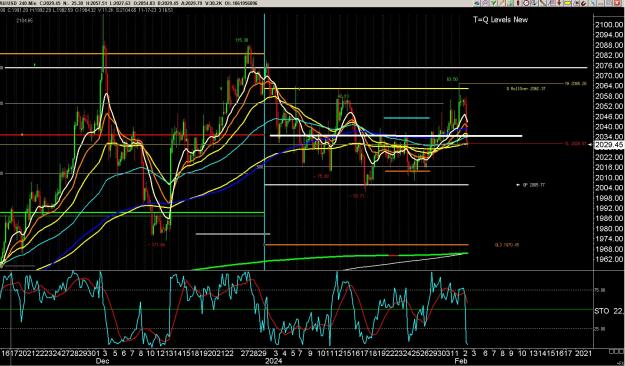The height and width of the screenshot is (366, 625).
Task: Click the green curved average line at bottom
Action: pos(331,258)
